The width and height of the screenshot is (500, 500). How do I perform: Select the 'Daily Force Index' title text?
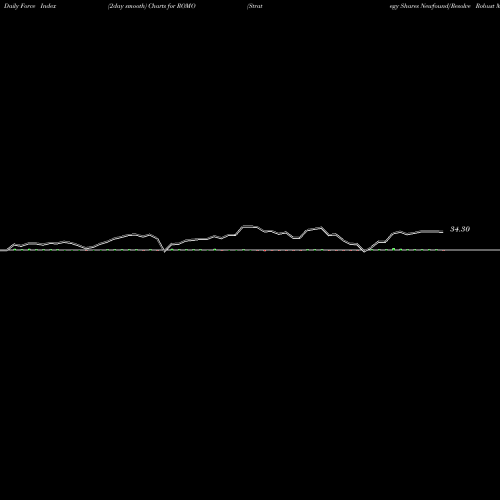click(30, 6)
